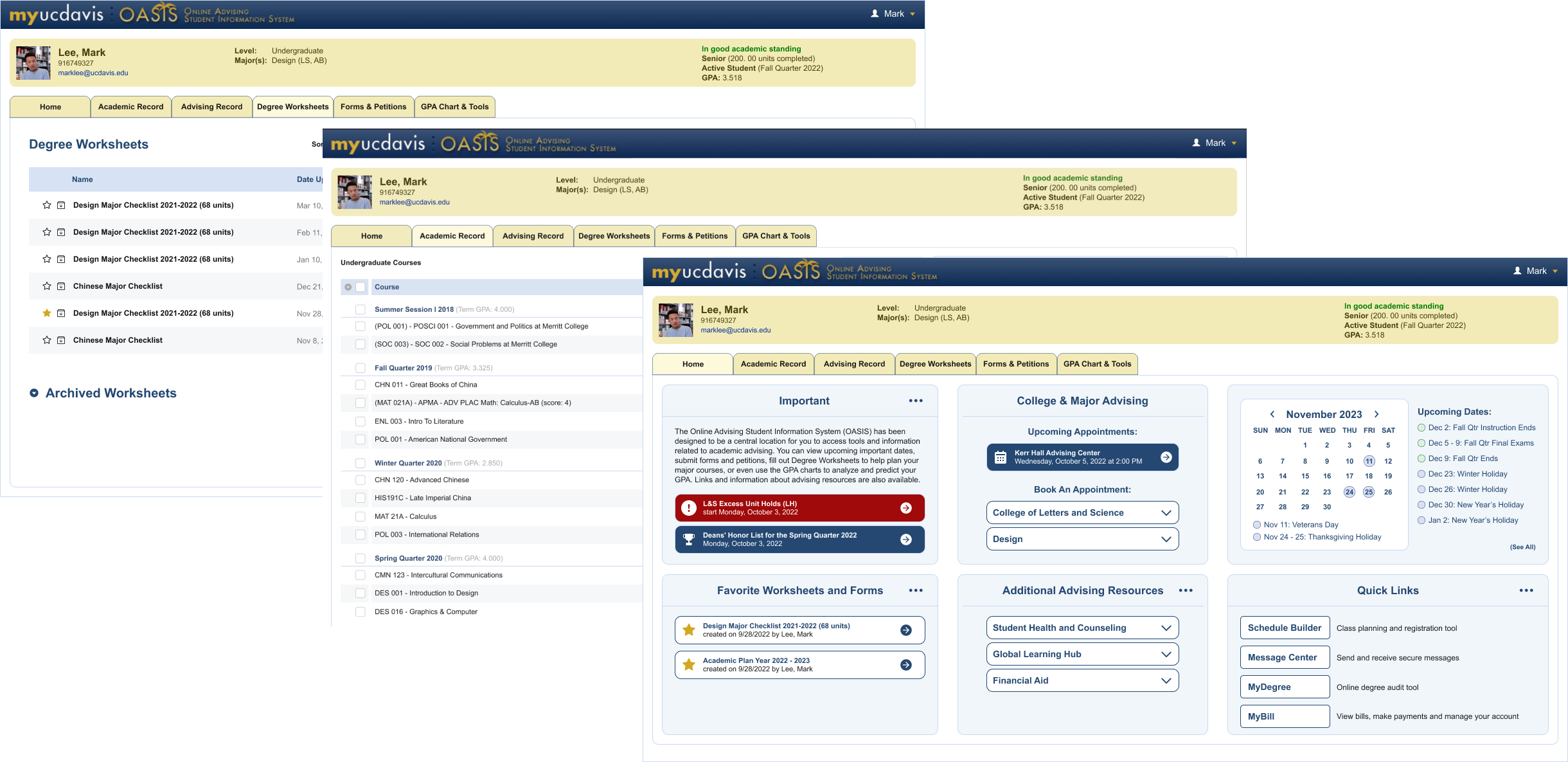The height and width of the screenshot is (762, 1568).
Task: Check the DES 001 Introduction to Design box
Action: tap(361, 593)
